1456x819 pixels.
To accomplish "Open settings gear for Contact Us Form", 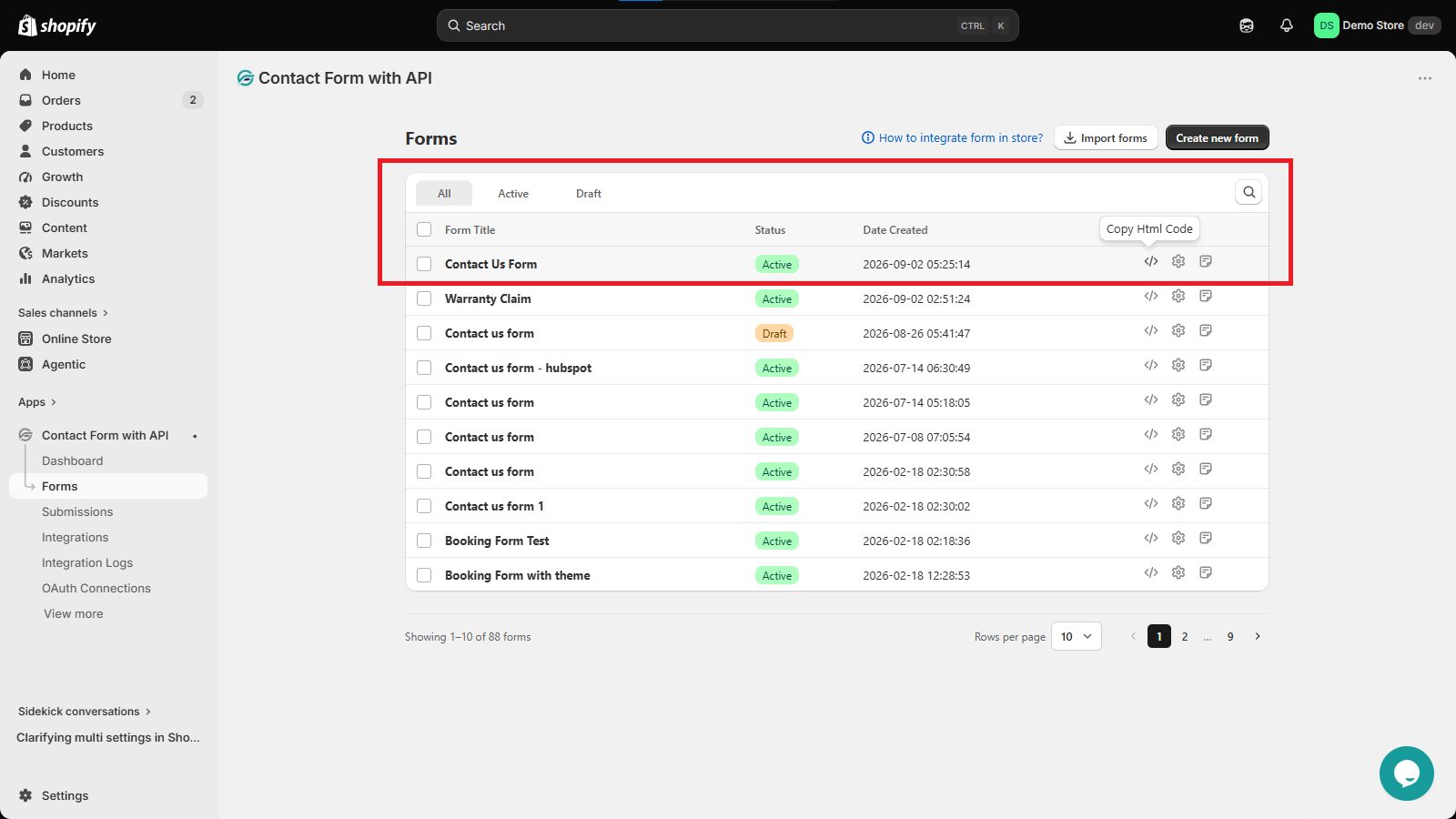I will 1178,261.
